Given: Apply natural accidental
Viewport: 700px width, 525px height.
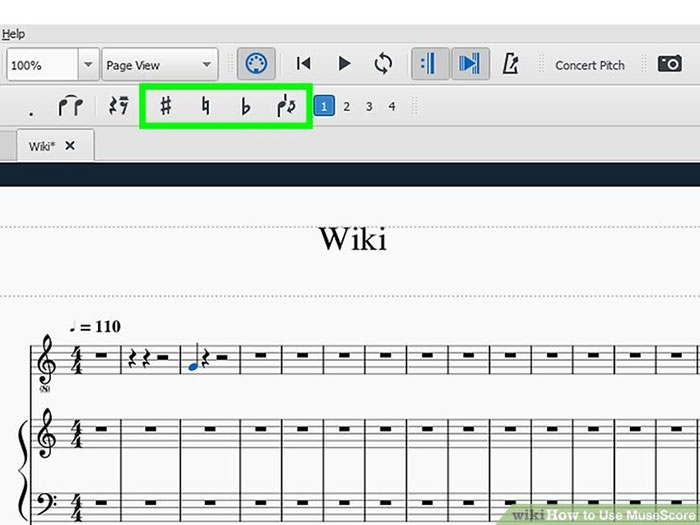Looking at the screenshot, I should [x=207, y=106].
